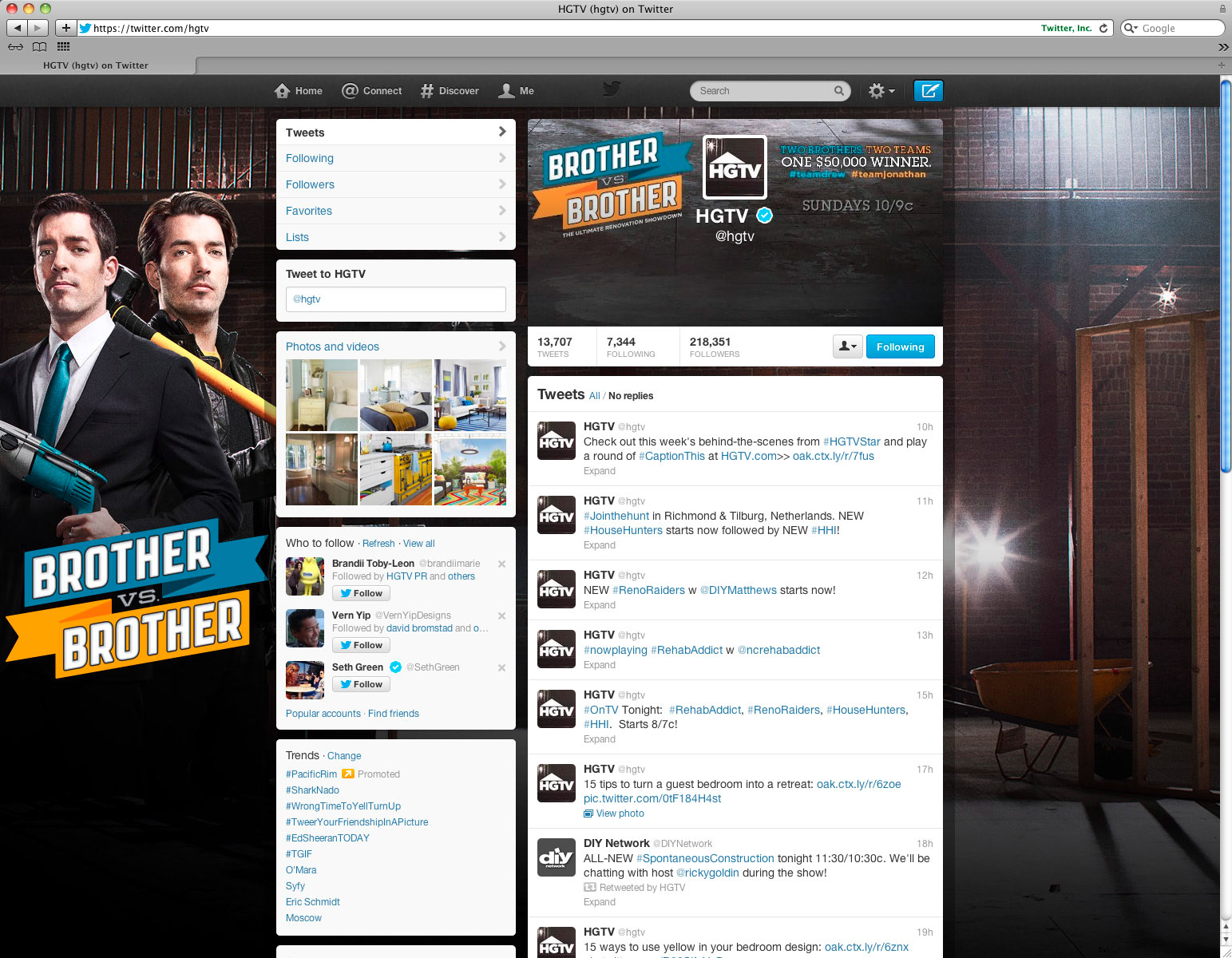Open the #PacificRim promoted trend
Screen dimensions: 1232x958
coord(311,774)
